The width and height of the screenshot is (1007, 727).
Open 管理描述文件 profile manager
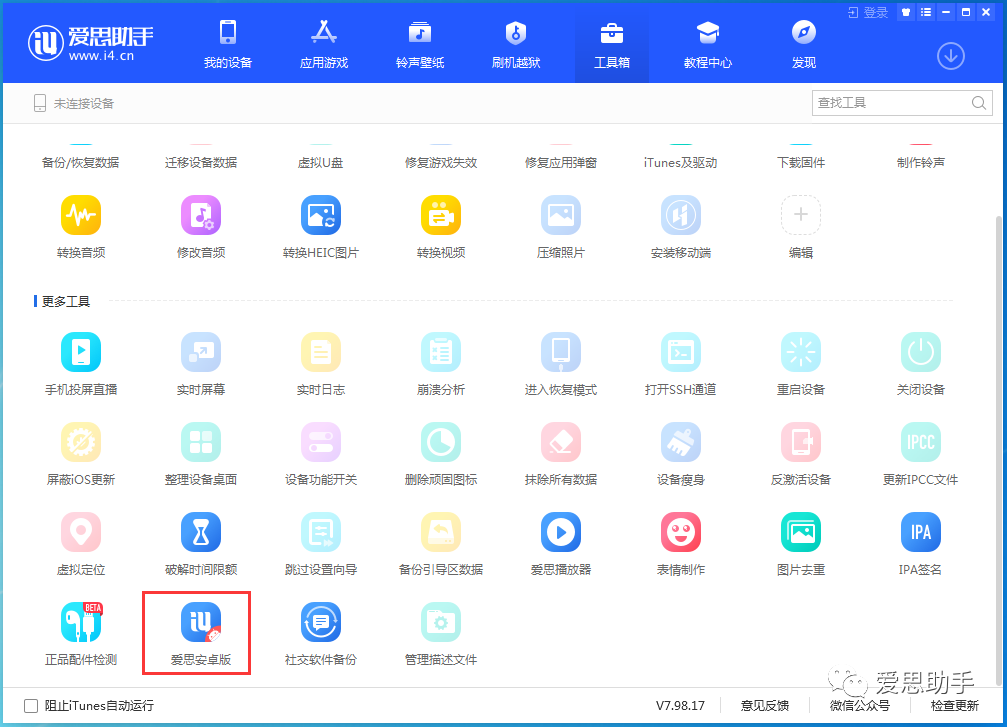441,622
